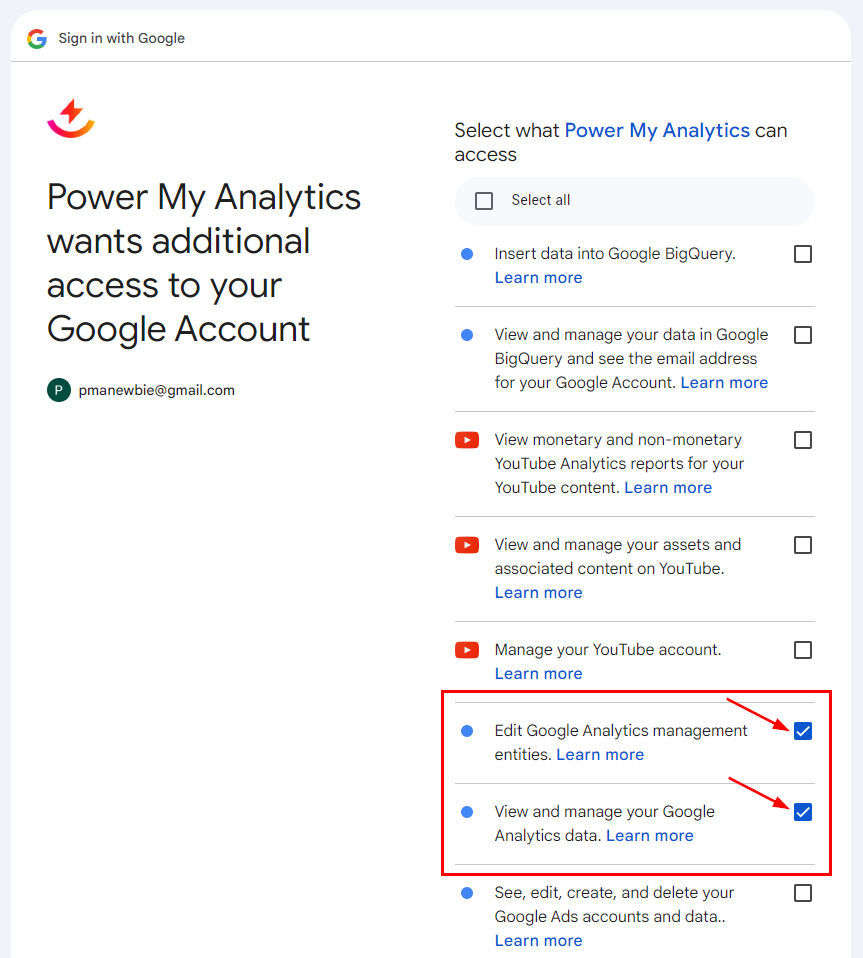Click blue dot beside Google Ads permission
Image resolution: width=863 pixels, height=958 pixels.
[x=467, y=893]
